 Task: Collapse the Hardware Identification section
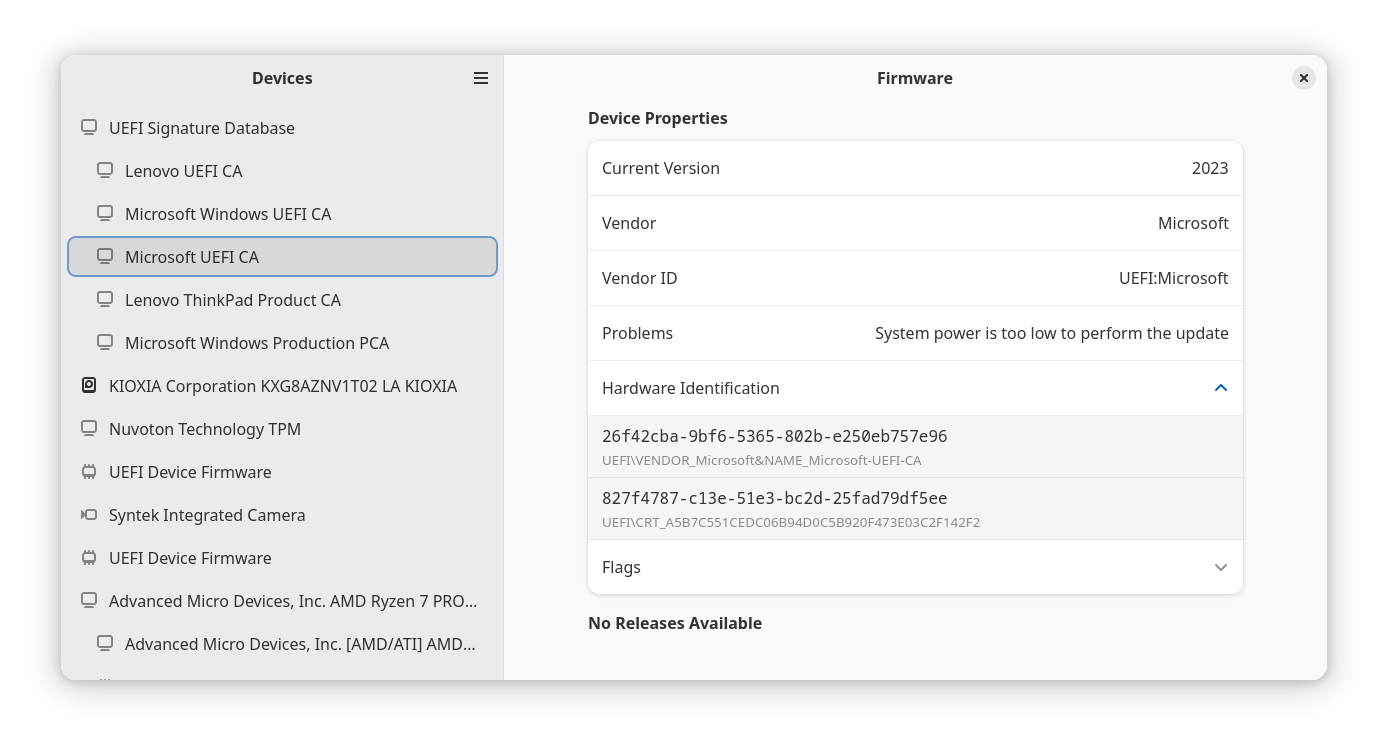point(1220,388)
